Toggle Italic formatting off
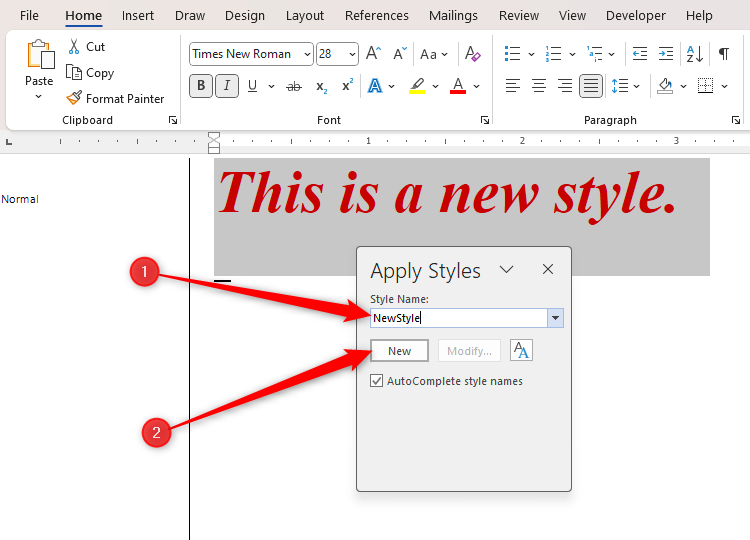Image resolution: width=750 pixels, height=540 pixels. (227, 87)
